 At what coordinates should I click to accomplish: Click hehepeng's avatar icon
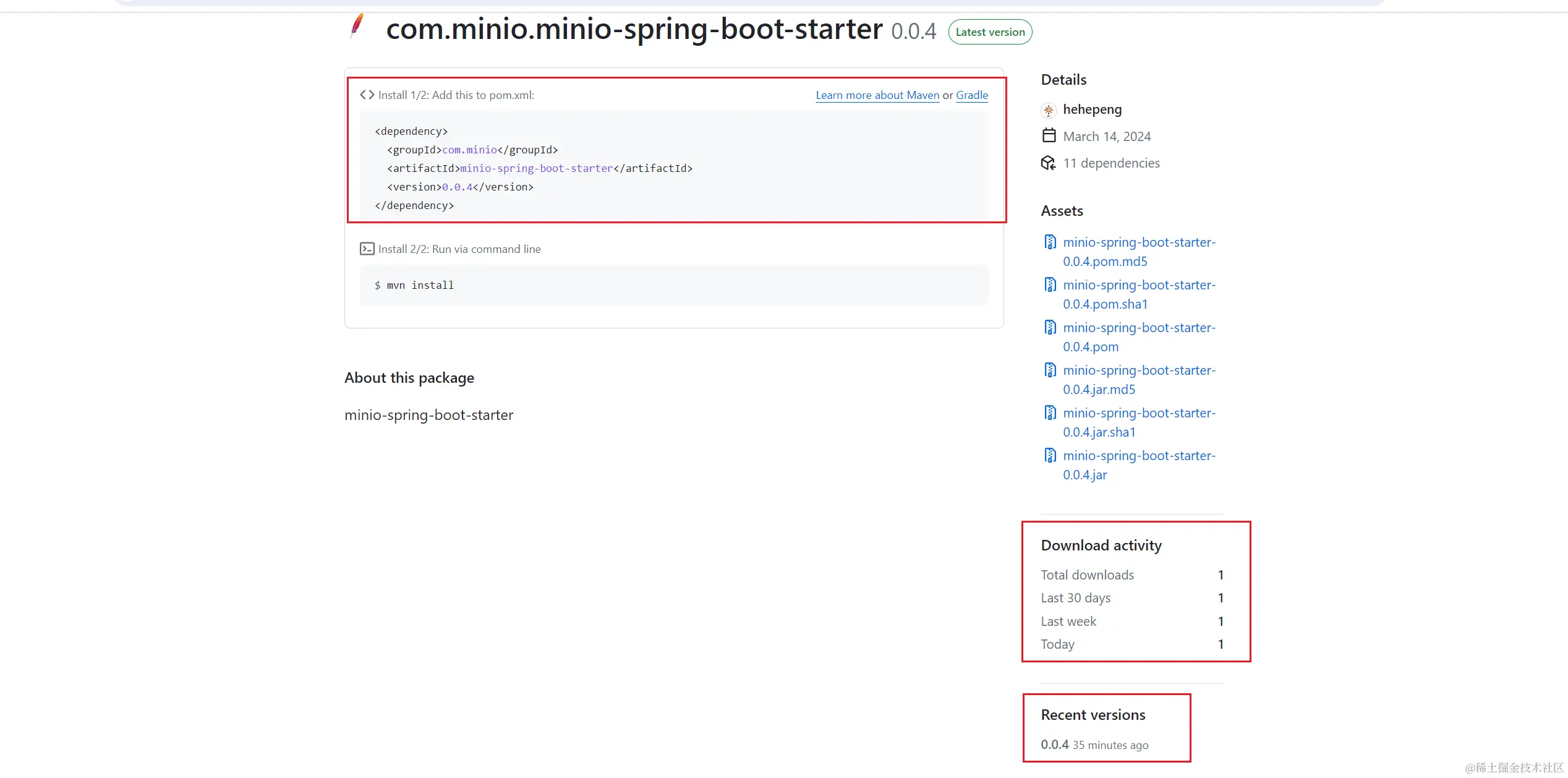click(1049, 110)
